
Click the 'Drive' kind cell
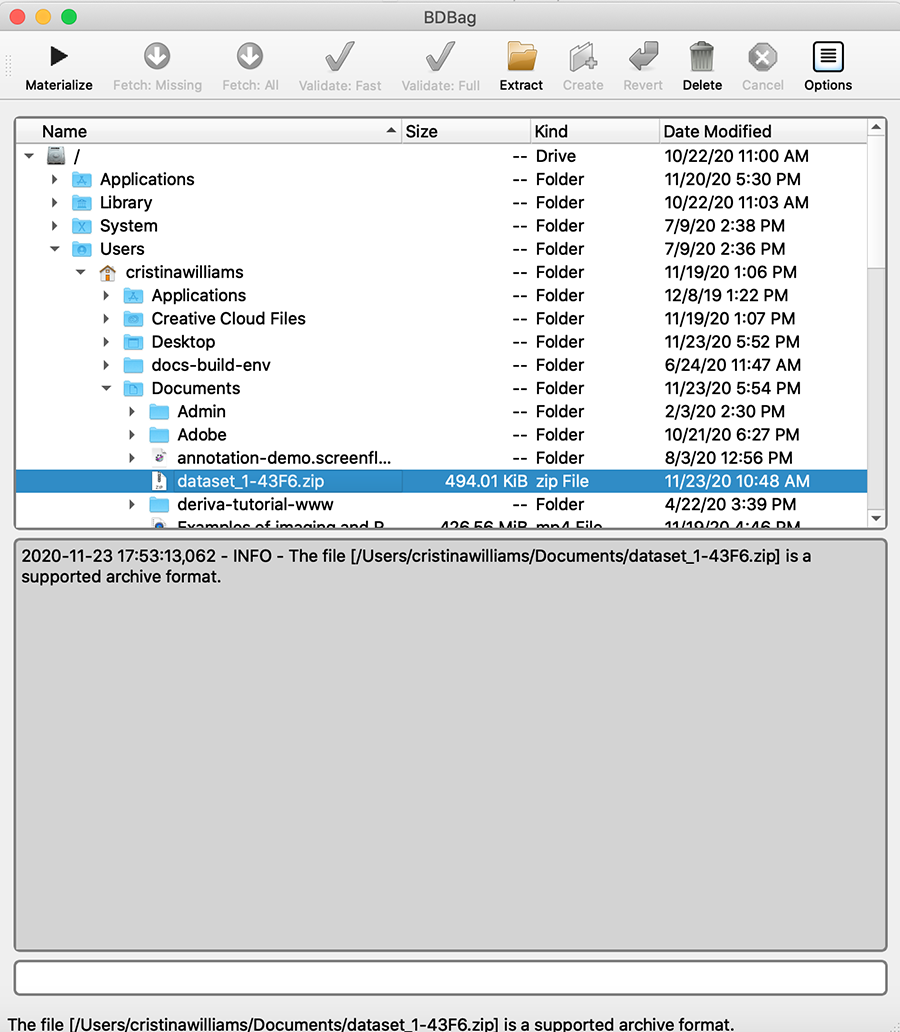point(556,156)
